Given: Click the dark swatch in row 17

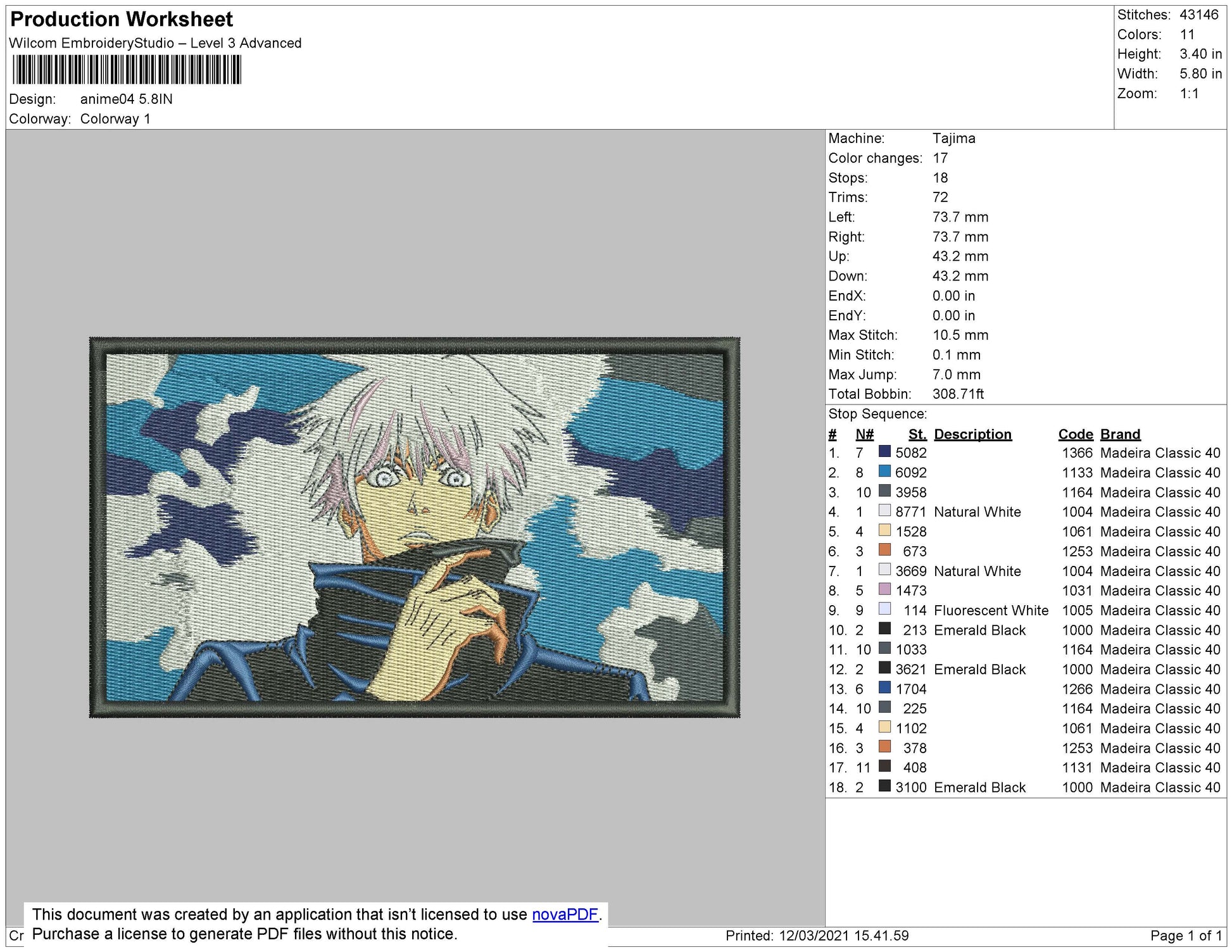Looking at the screenshot, I should point(884,767).
